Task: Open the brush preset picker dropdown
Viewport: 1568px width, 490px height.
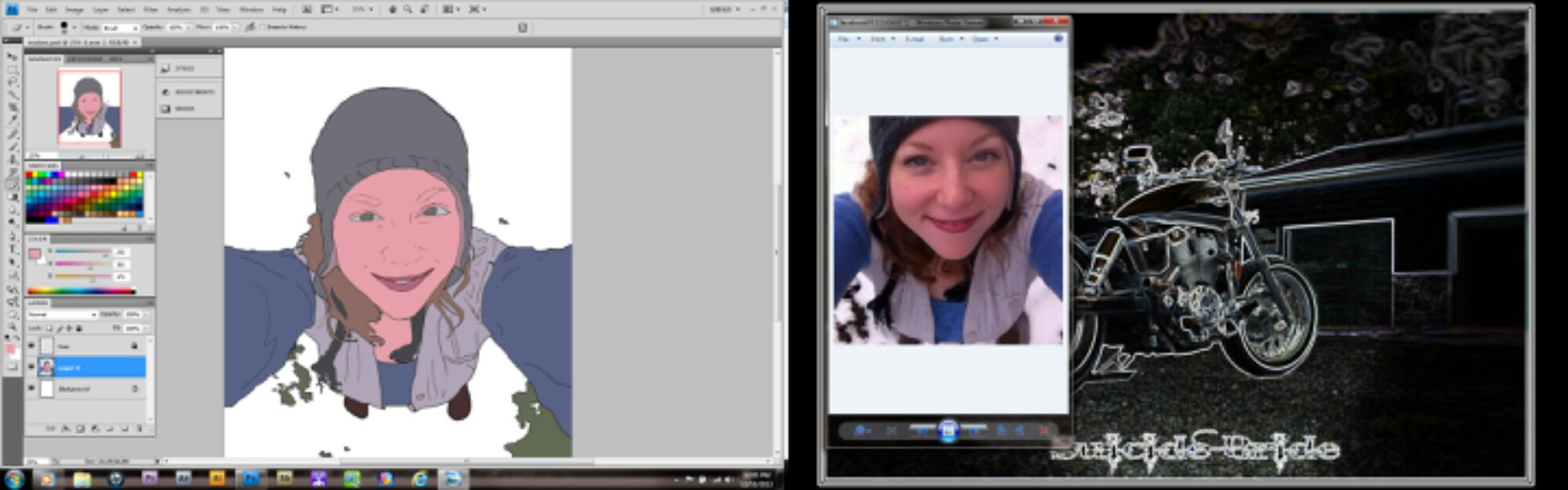Action: tap(74, 27)
